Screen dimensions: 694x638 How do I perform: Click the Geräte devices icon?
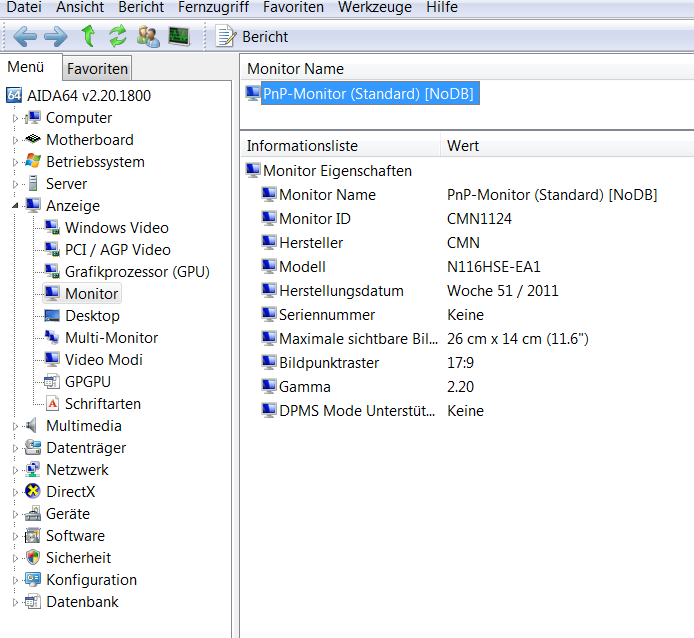click(33, 514)
